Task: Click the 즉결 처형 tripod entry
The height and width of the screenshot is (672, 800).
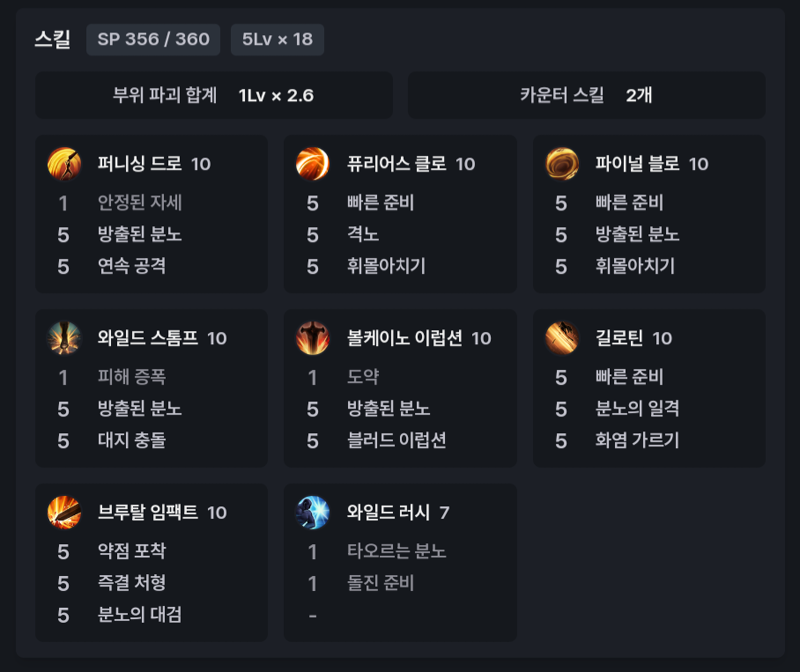Action: click(x=132, y=583)
